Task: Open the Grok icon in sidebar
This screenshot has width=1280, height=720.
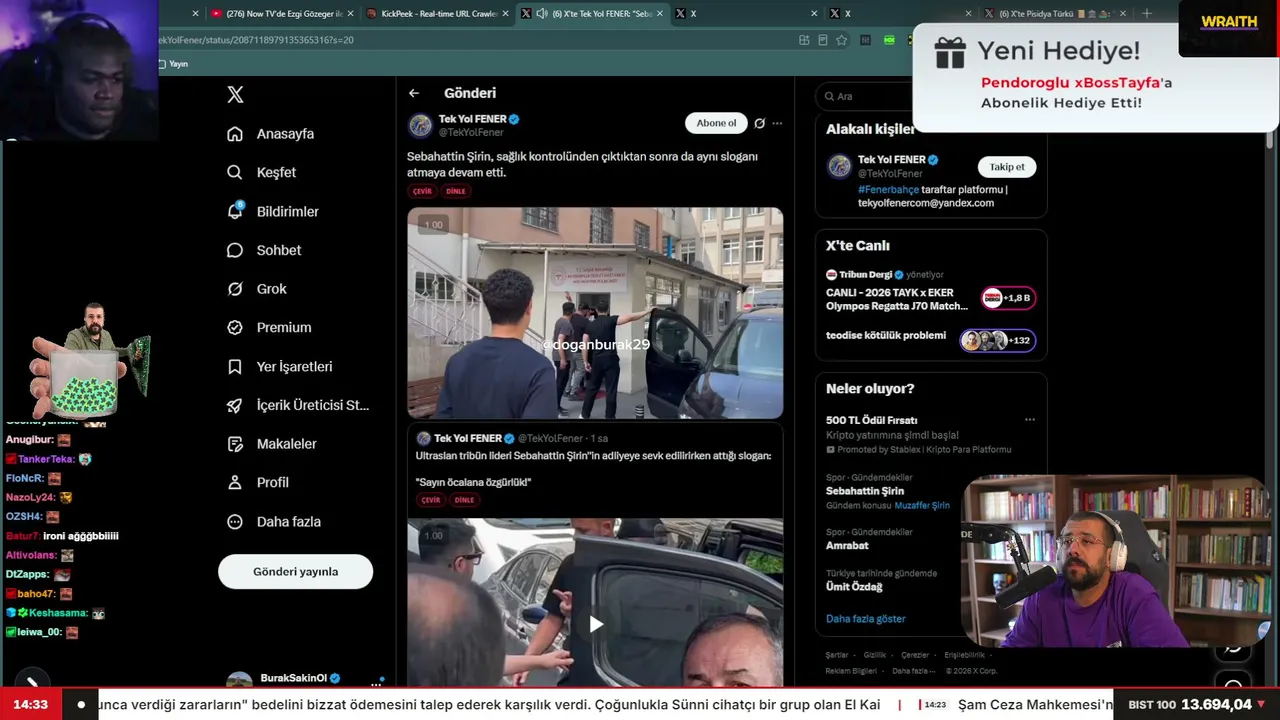Action: click(235, 289)
